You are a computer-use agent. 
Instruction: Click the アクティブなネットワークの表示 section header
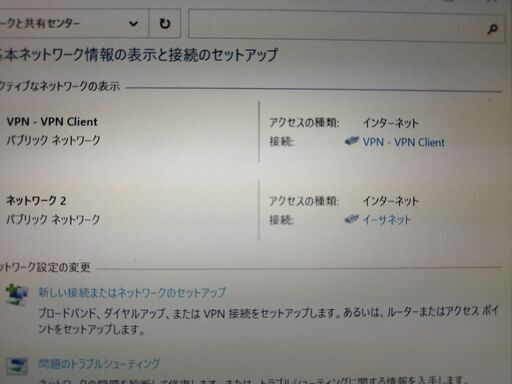(x=60, y=87)
